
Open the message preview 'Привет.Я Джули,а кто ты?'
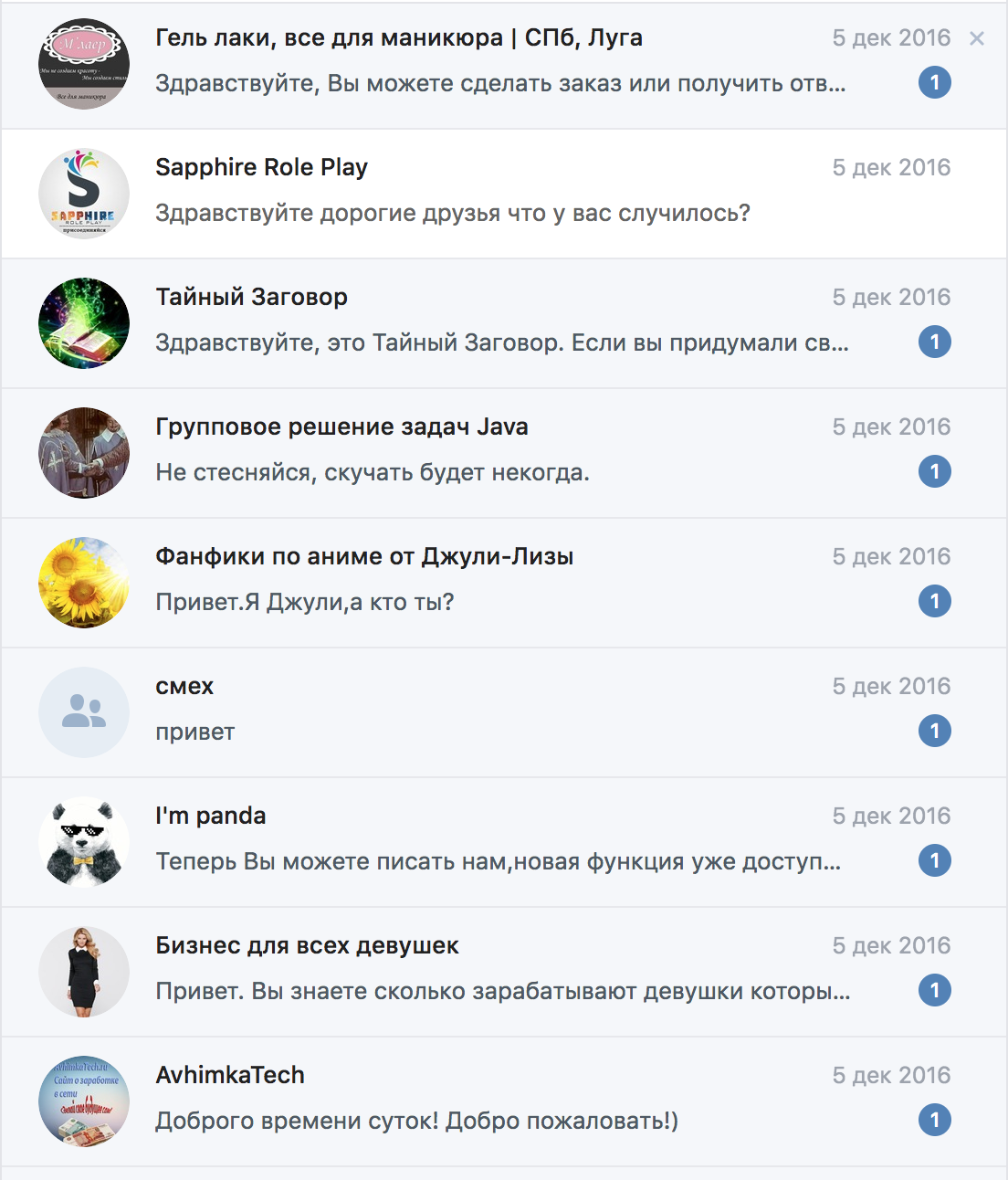305,602
